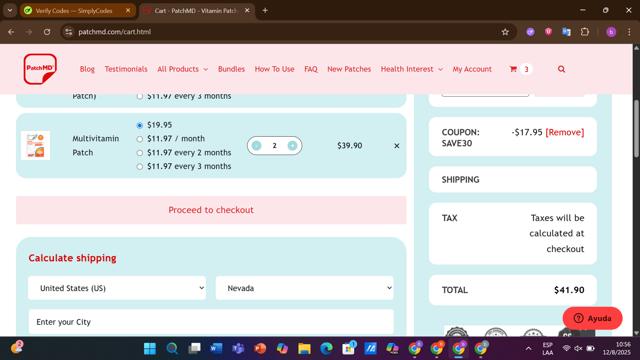Open the Testimonials menu item

[x=126, y=69]
